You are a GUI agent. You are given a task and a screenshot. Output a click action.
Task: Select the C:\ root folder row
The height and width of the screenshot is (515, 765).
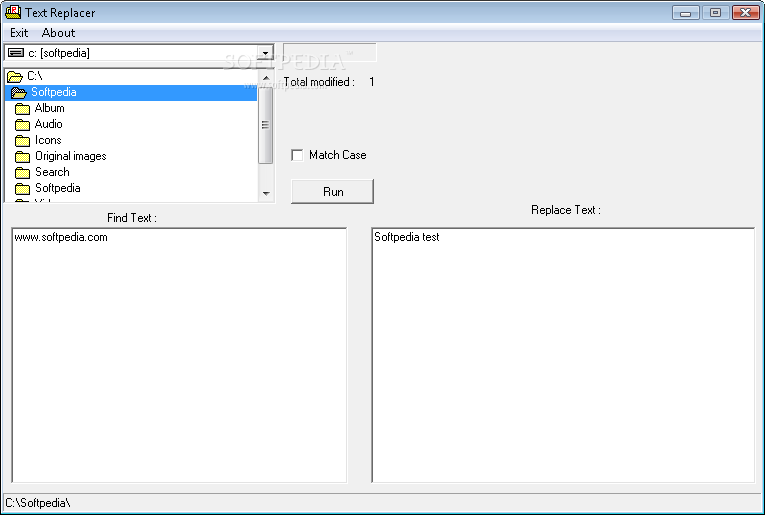131,76
